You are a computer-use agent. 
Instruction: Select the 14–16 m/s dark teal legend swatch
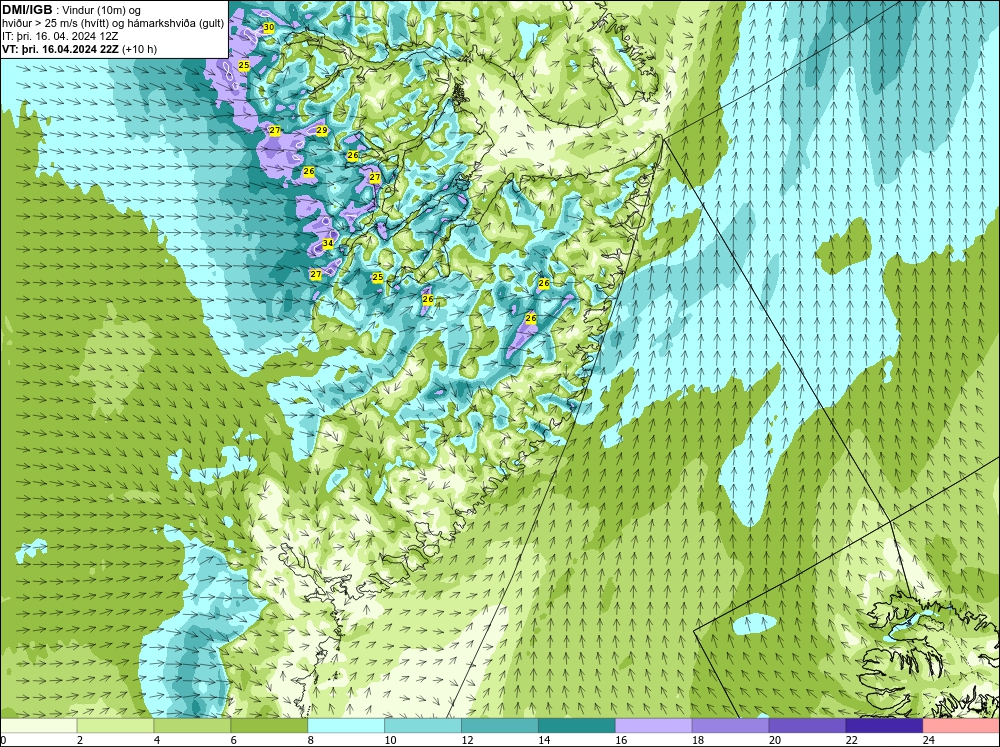coord(577,725)
